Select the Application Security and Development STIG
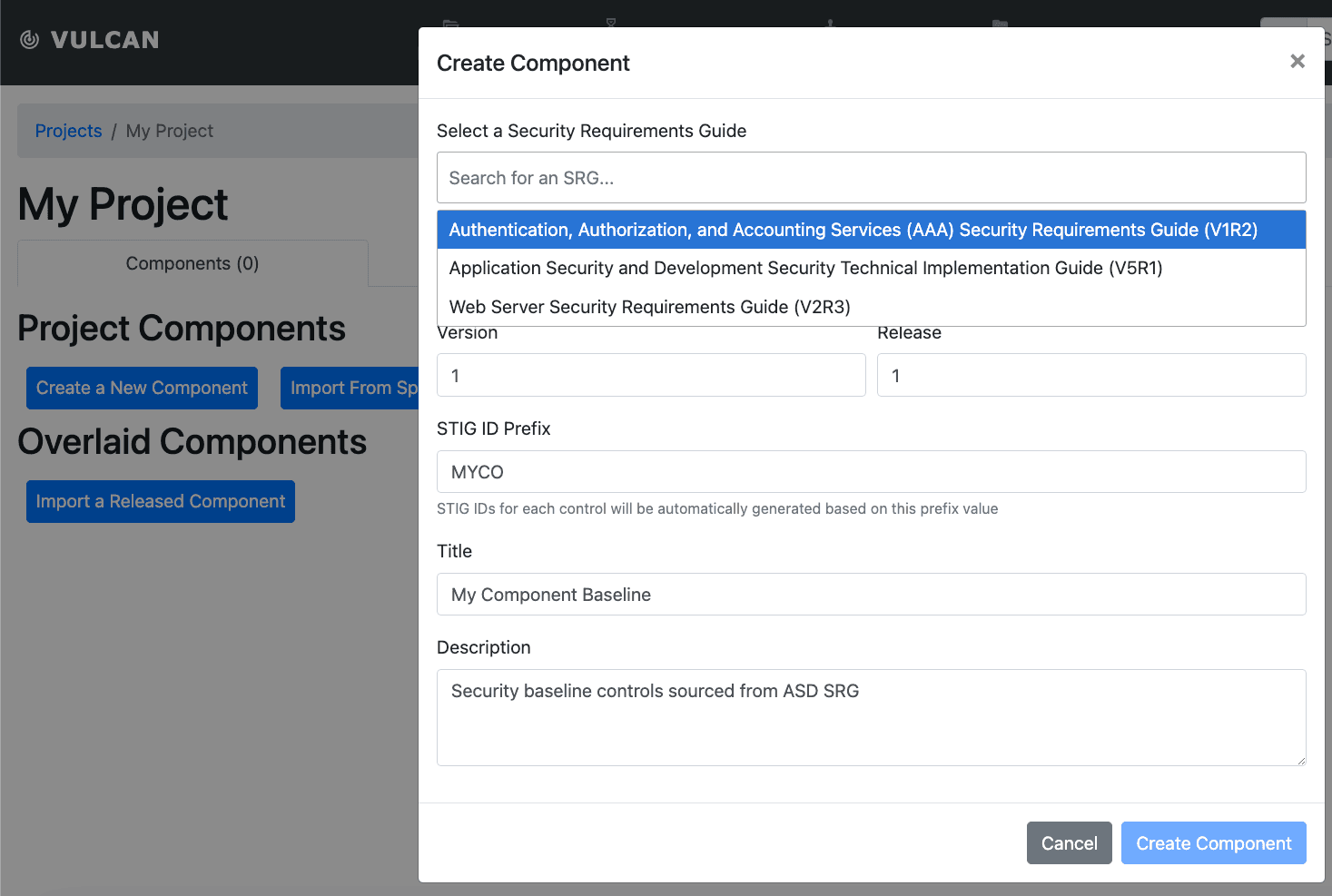This screenshot has width=1332, height=896. pos(806,268)
